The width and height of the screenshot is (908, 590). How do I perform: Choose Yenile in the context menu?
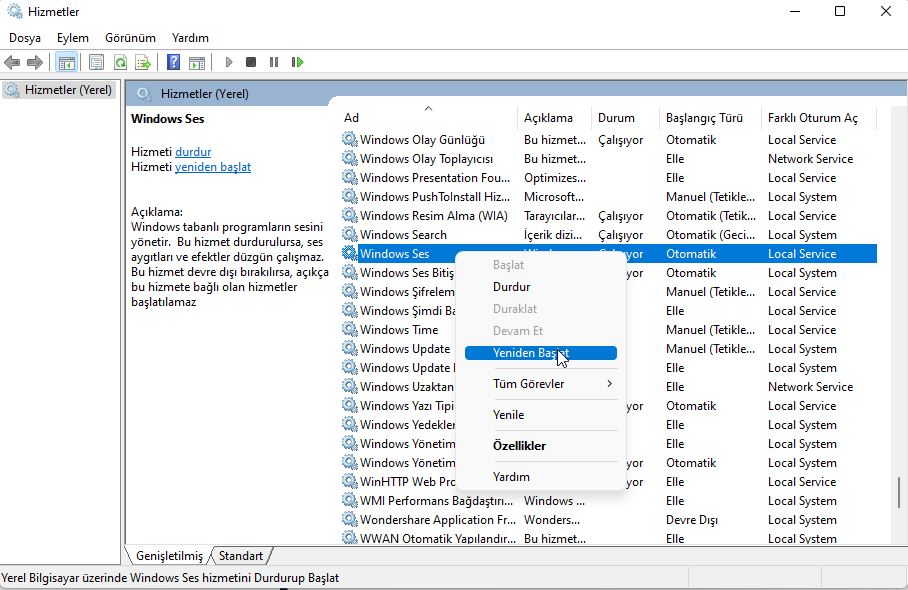click(x=541, y=415)
